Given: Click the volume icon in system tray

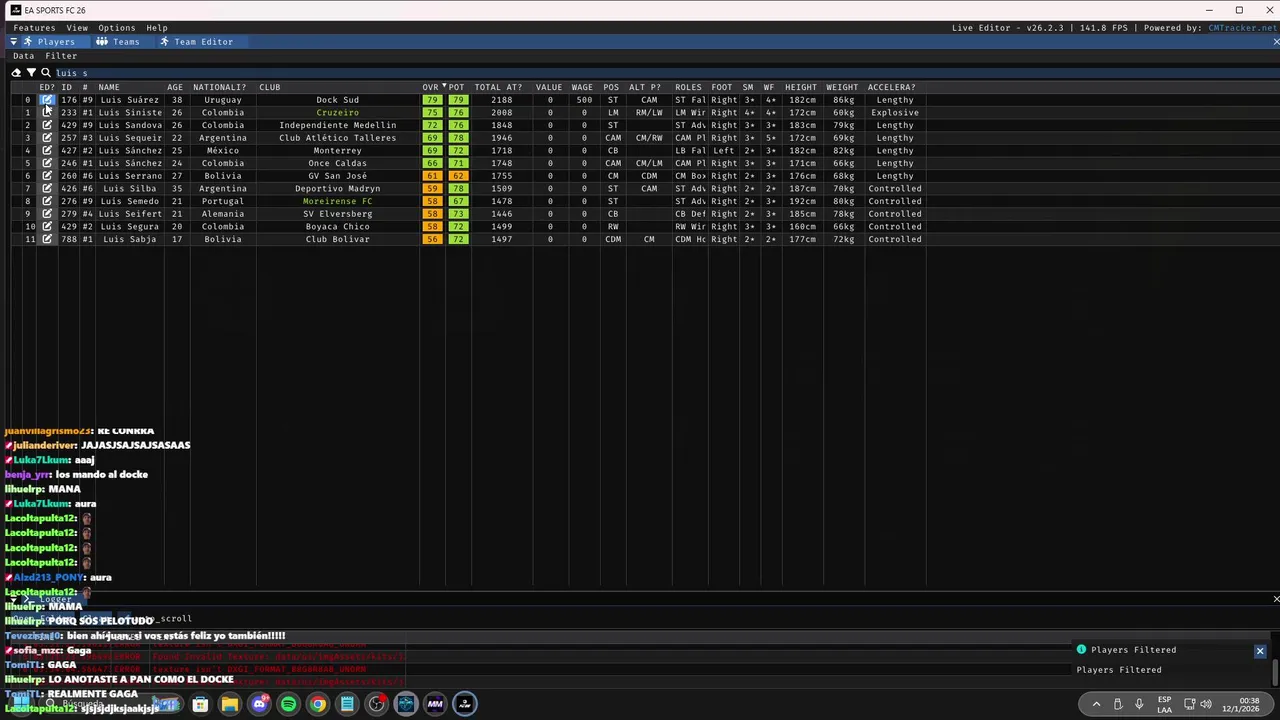Looking at the screenshot, I should [x=1205, y=704].
